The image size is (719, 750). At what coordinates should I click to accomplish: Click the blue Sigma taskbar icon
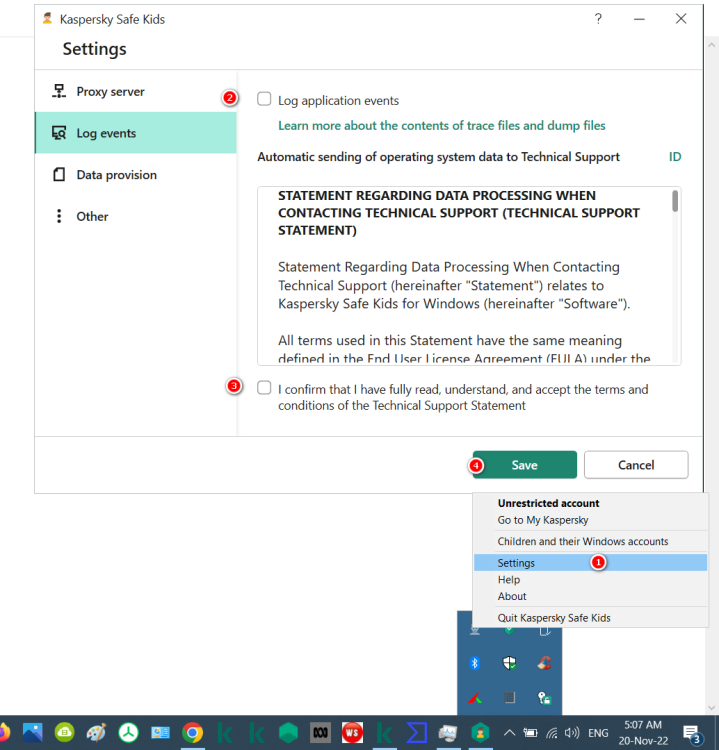[x=416, y=732]
